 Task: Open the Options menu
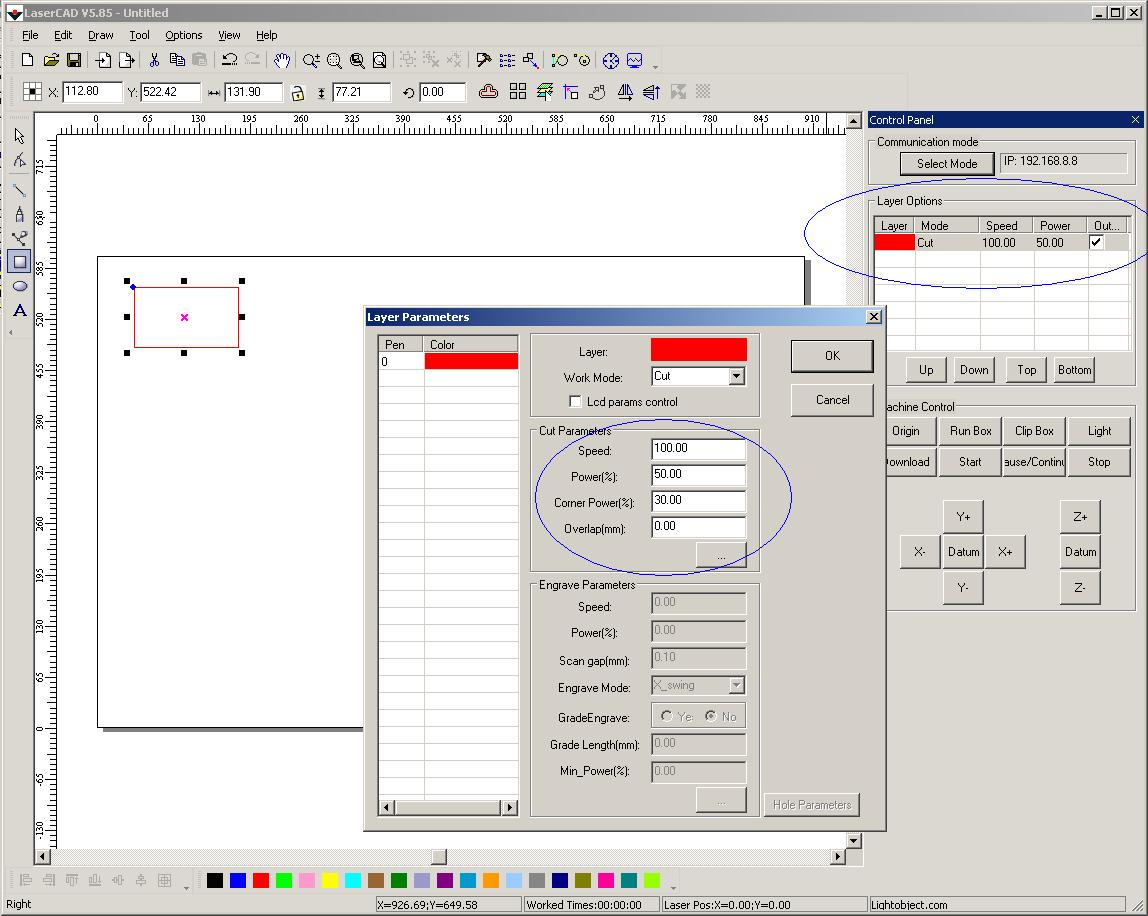184,35
